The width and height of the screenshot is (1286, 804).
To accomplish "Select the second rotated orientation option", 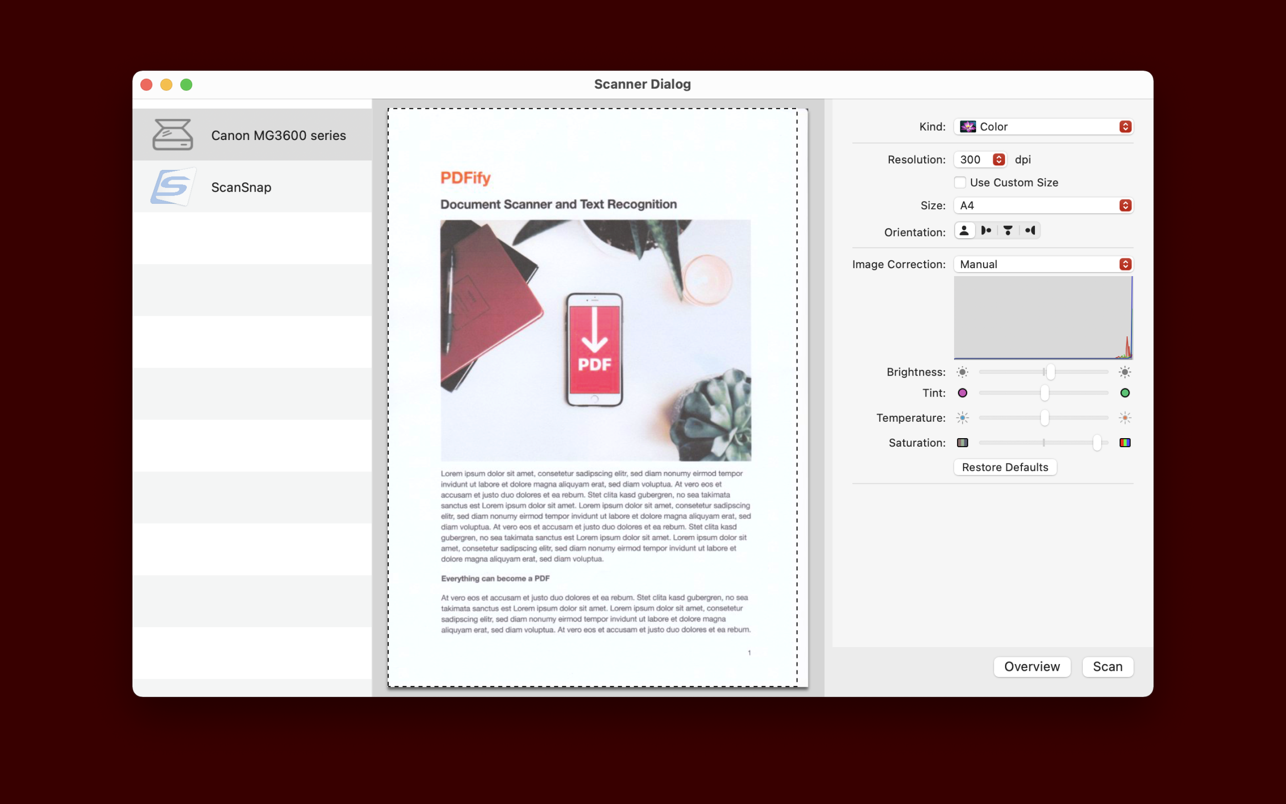I will (x=1030, y=231).
